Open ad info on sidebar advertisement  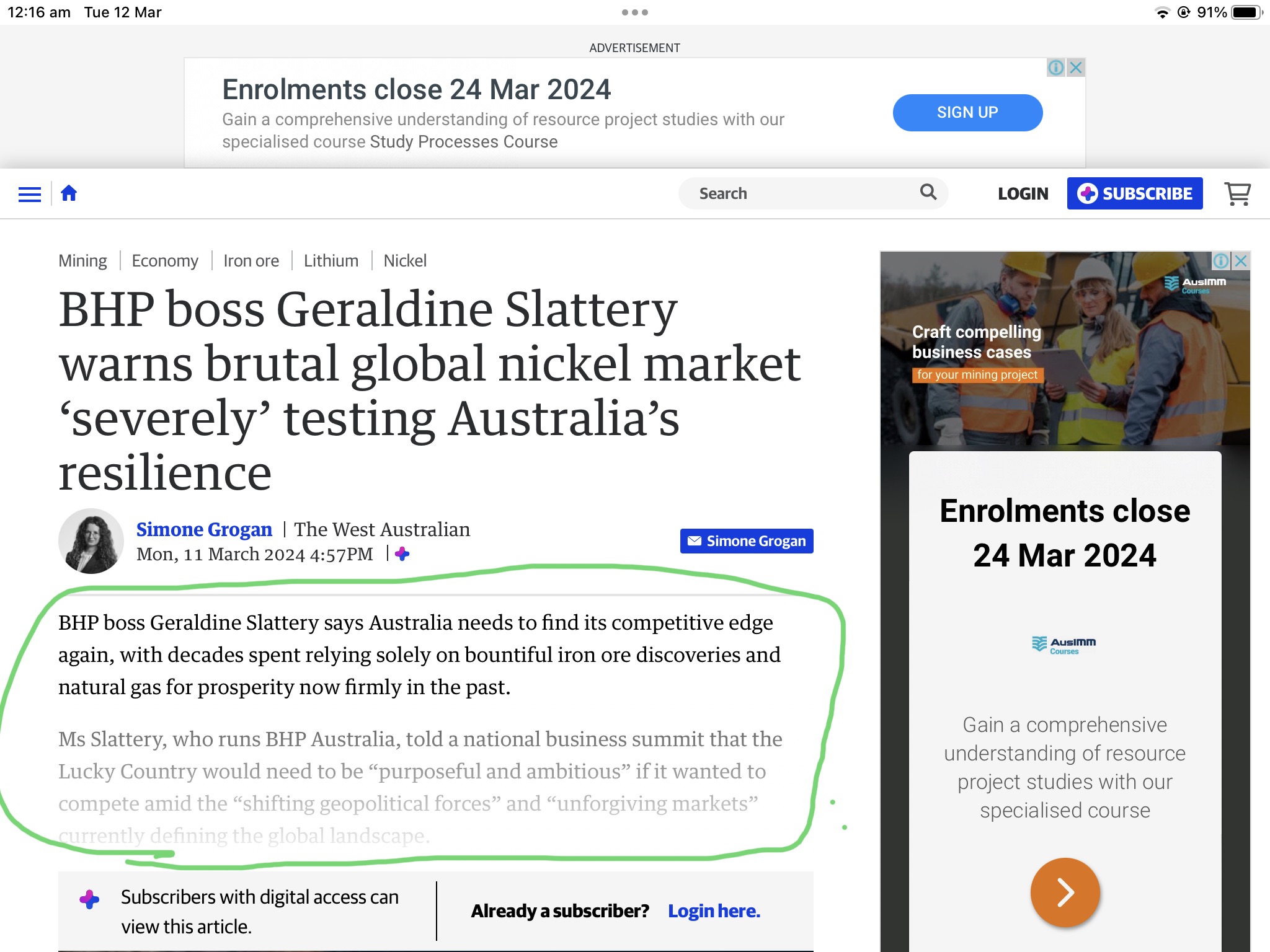point(1221,261)
